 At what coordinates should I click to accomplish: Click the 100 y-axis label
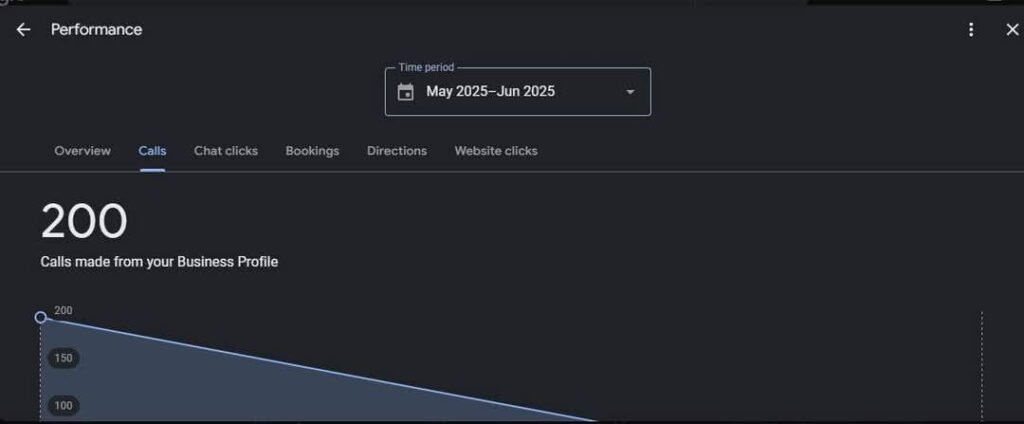[x=63, y=405]
